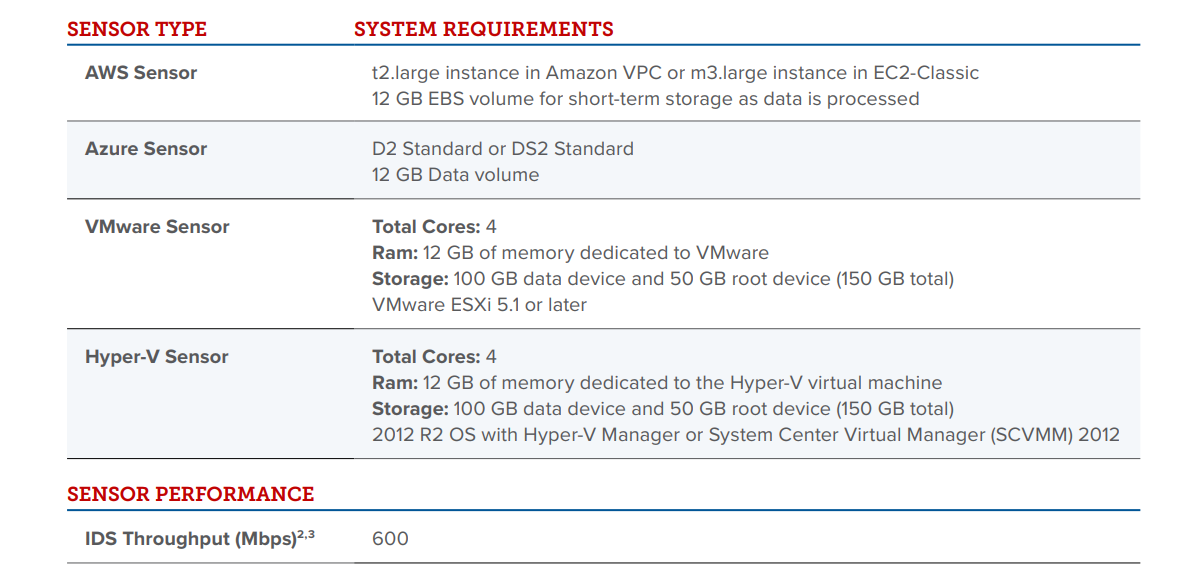Viewport: 1196px width, 573px height.
Task: Click the D2 Standard or DS2 Standard text
Action: (502, 149)
